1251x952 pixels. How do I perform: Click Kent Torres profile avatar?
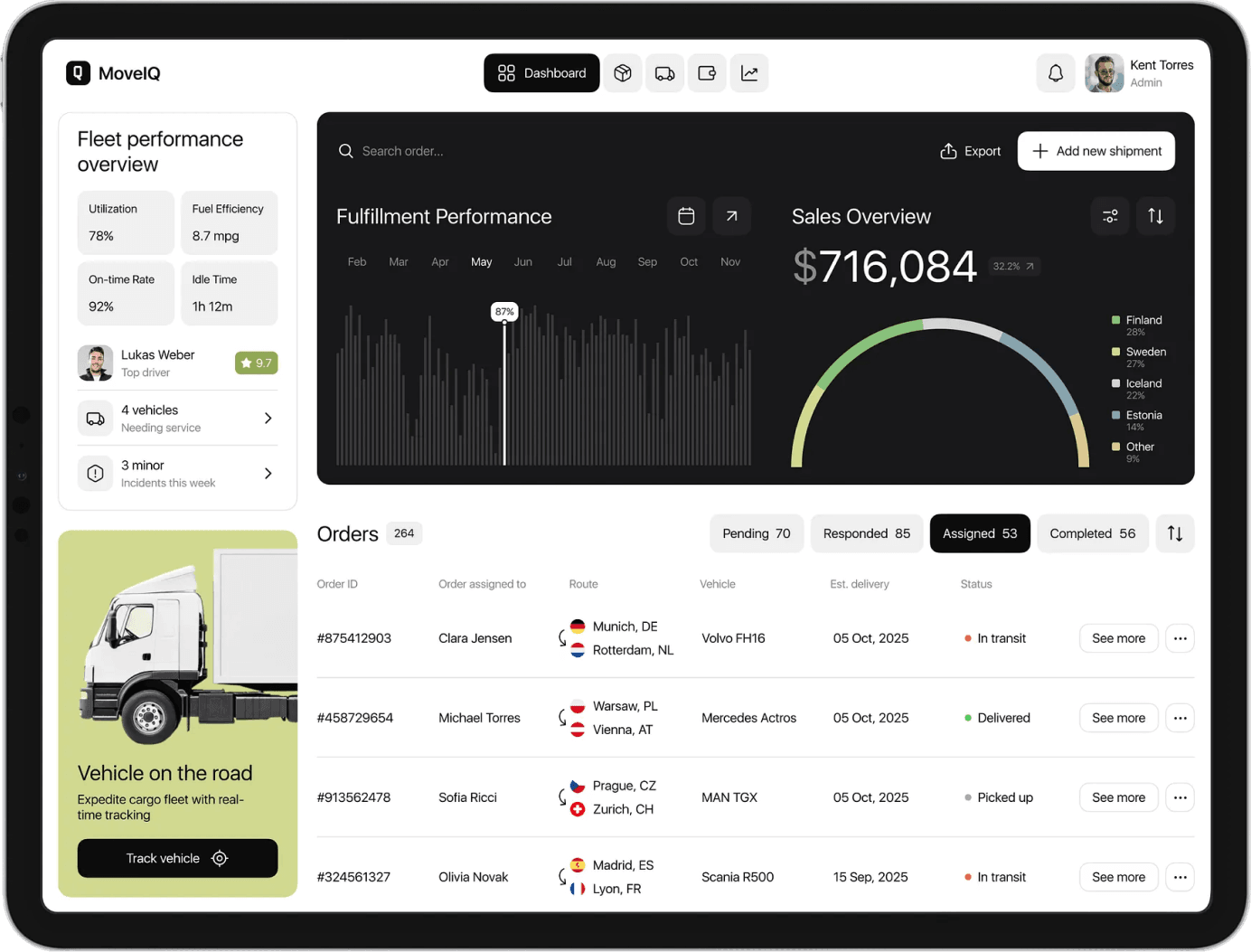[x=1104, y=73]
